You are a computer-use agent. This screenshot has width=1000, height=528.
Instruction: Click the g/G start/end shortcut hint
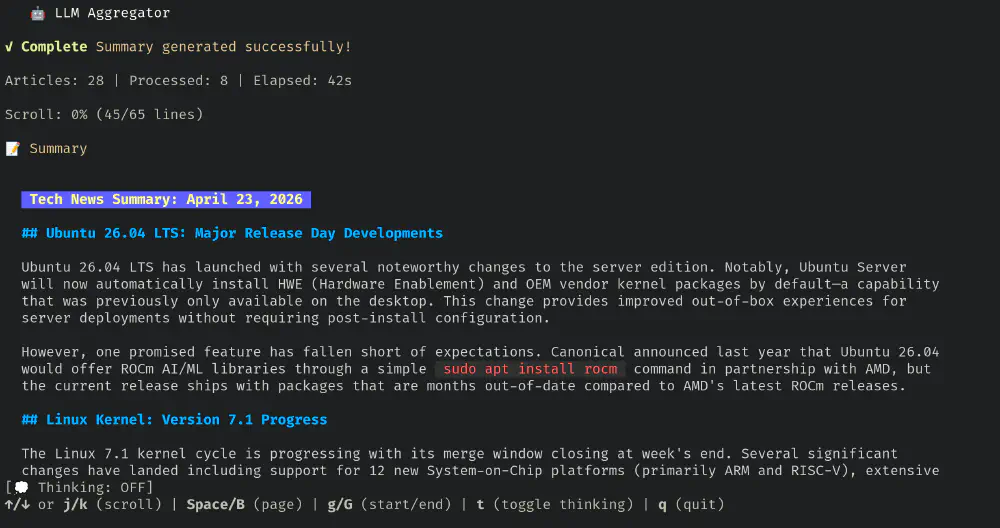click(339, 505)
